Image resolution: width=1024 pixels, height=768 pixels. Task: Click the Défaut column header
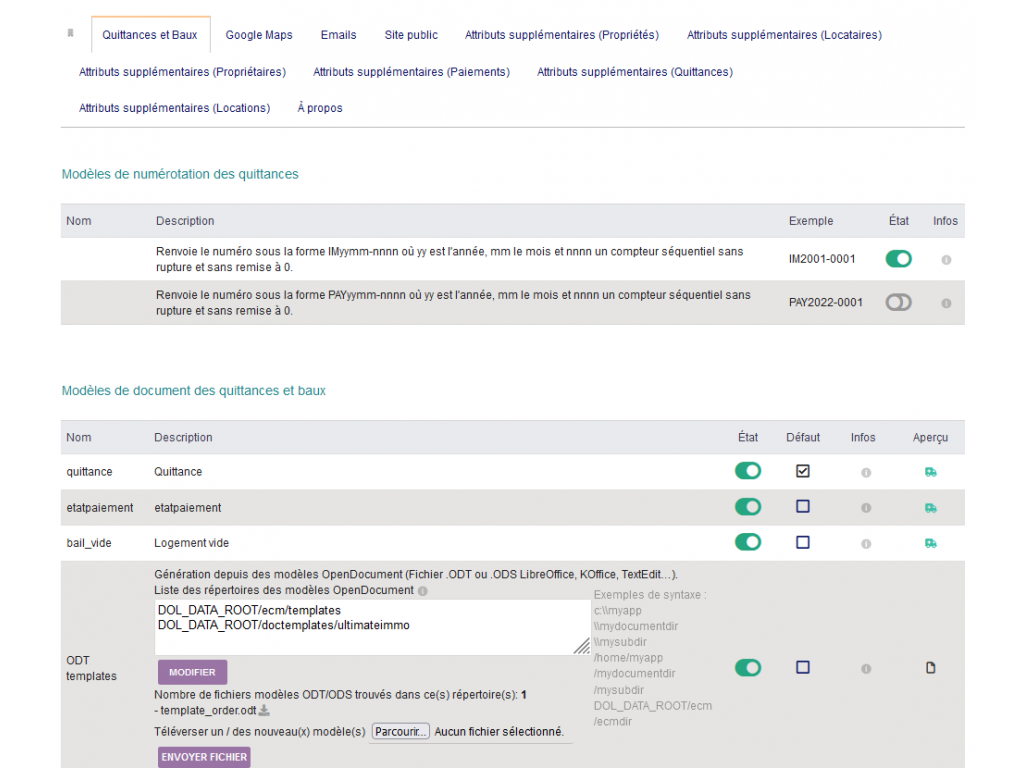(803, 438)
